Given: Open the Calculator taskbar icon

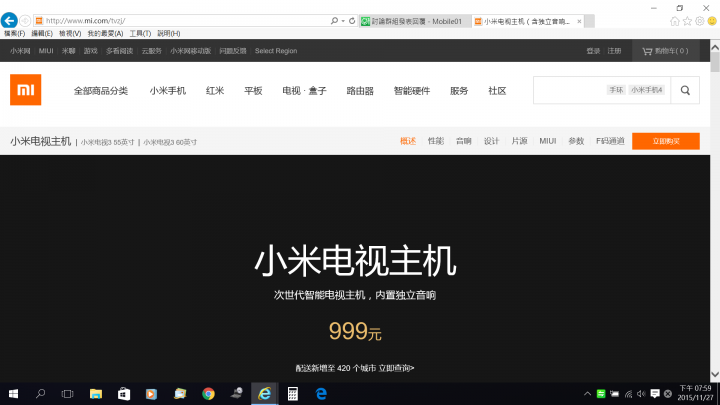Looking at the screenshot, I should (292, 394).
